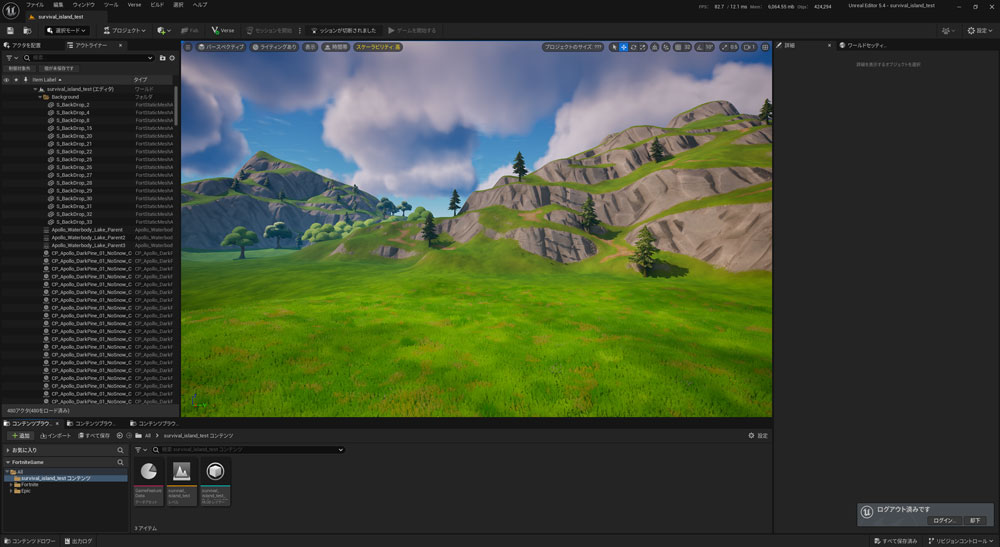This screenshot has height=547, width=1000.
Task: Select the survival_island_test level asset thumbnail
Action: [x=182, y=483]
